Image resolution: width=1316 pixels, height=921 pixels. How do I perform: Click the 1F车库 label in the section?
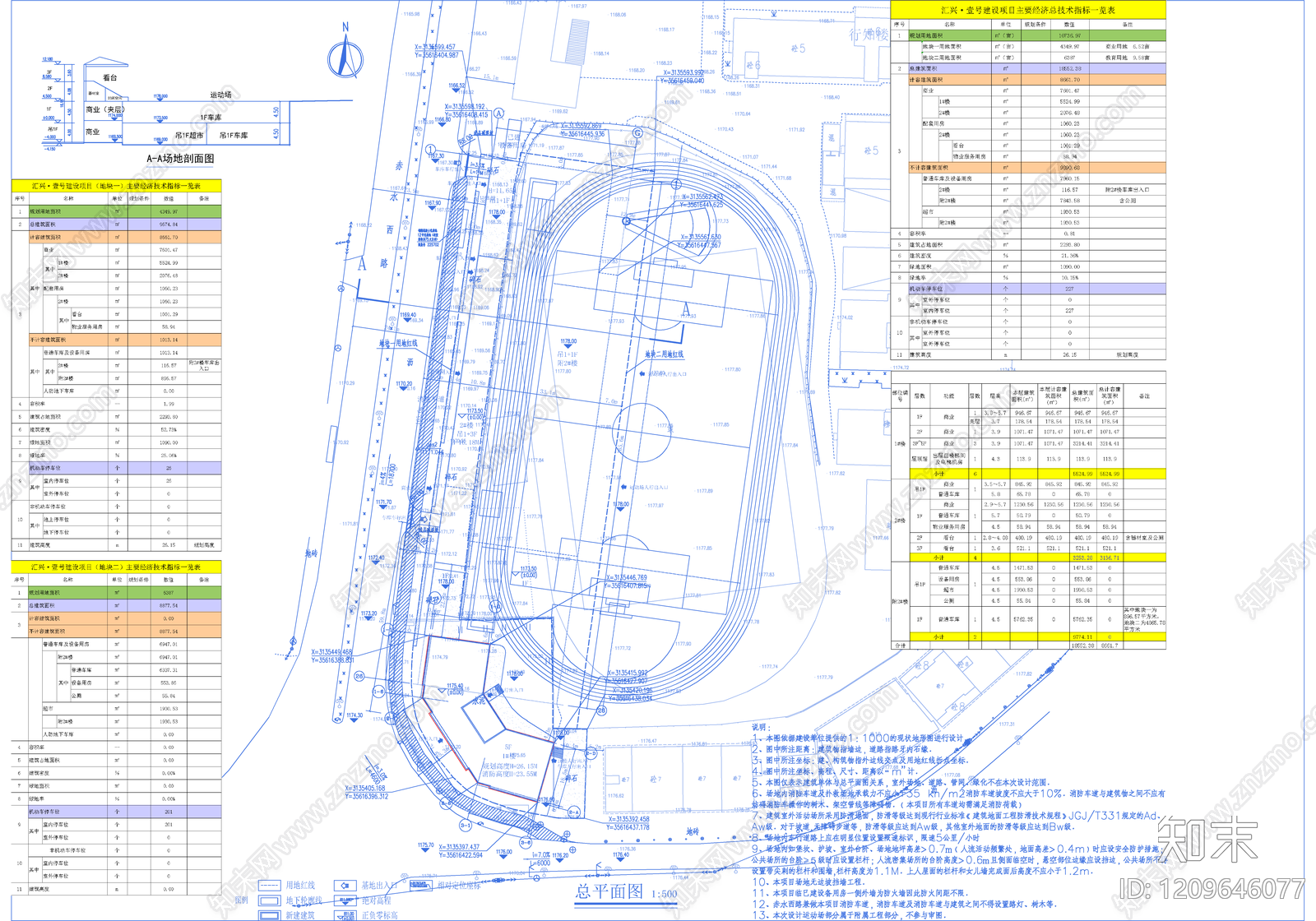pos(211,118)
